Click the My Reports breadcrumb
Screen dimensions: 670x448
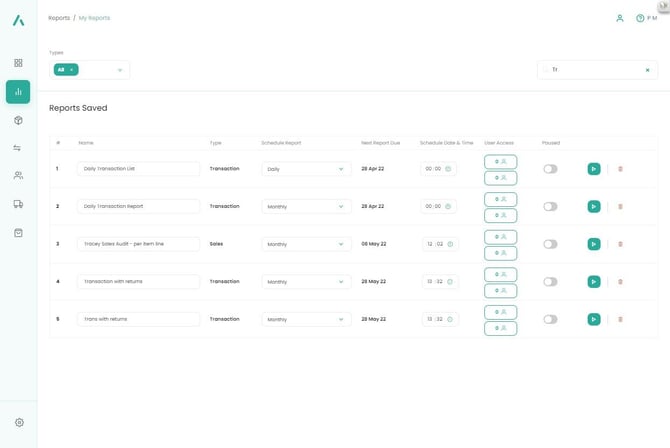tap(95, 18)
